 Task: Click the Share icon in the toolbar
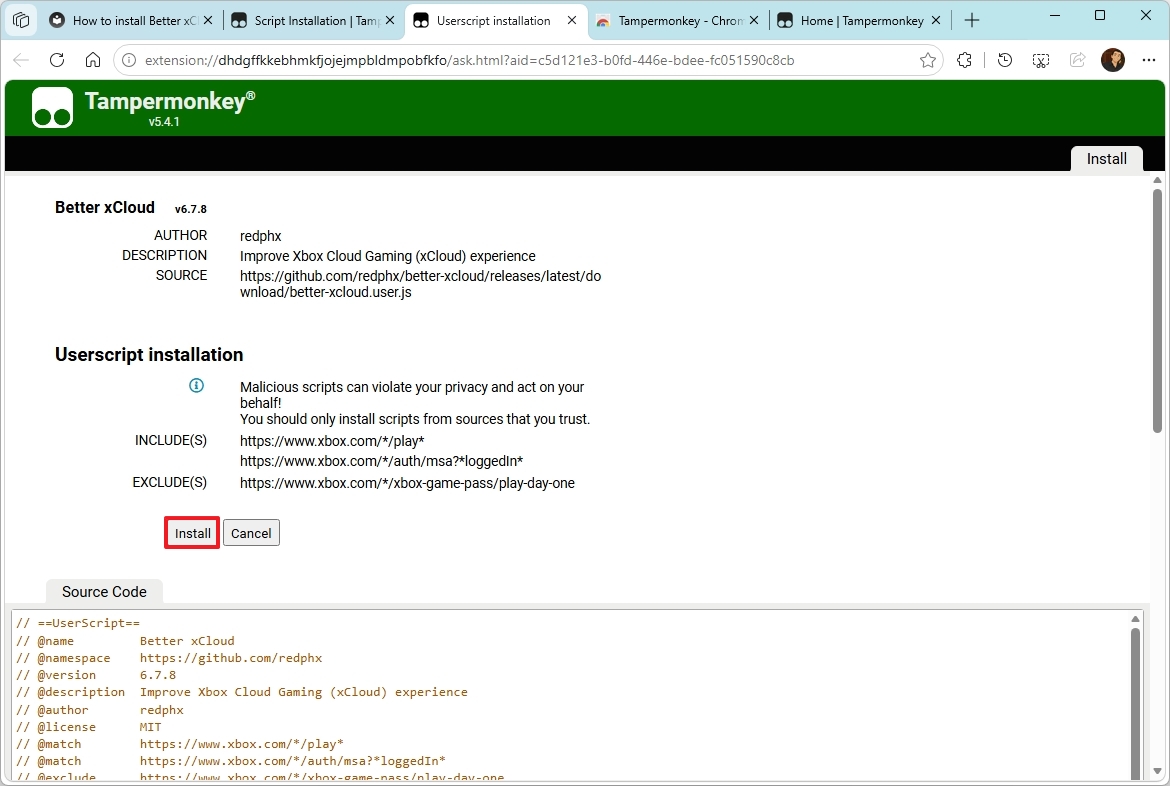pyautogui.click(x=1077, y=60)
